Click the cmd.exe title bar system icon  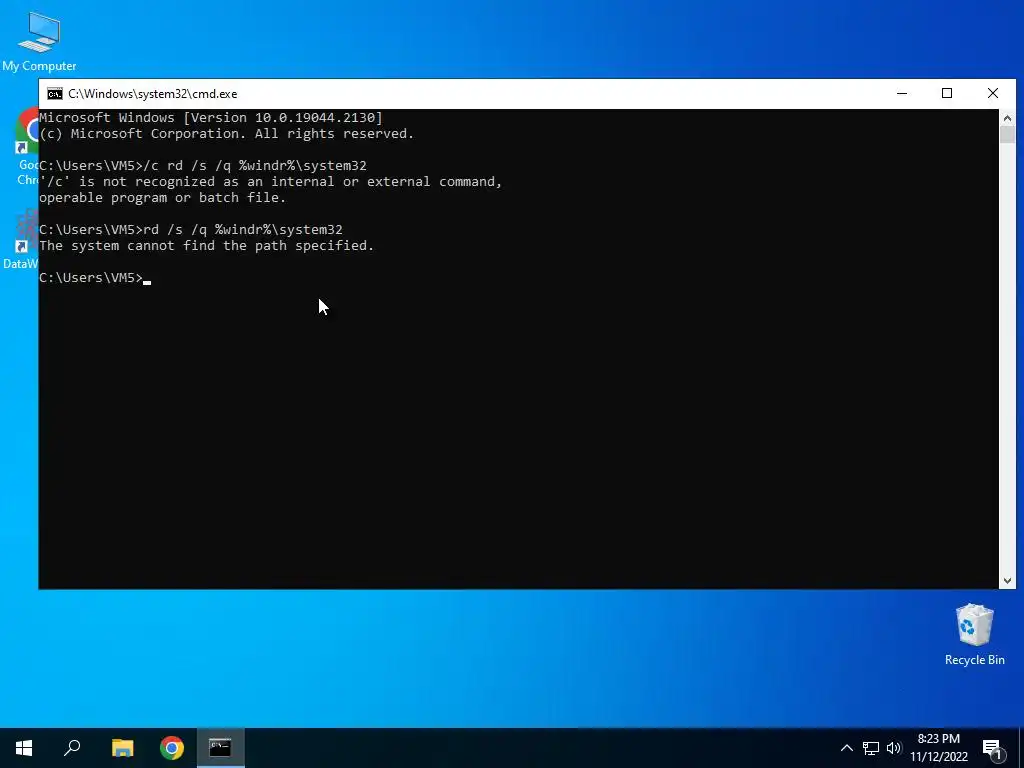coord(55,93)
